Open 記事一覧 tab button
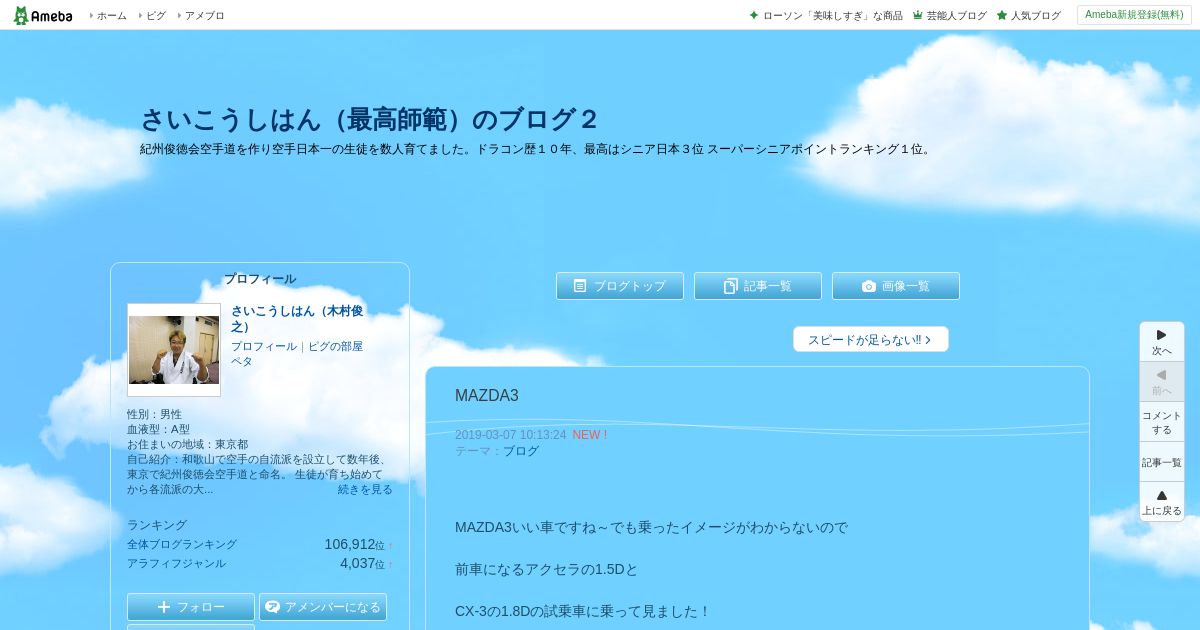This screenshot has height=630, width=1200. tap(758, 286)
